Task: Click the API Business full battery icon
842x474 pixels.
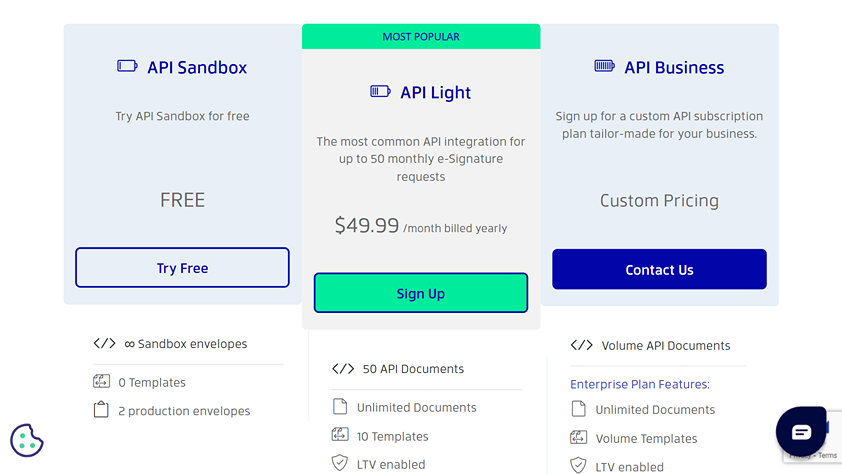Action: pyautogui.click(x=604, y=67)
